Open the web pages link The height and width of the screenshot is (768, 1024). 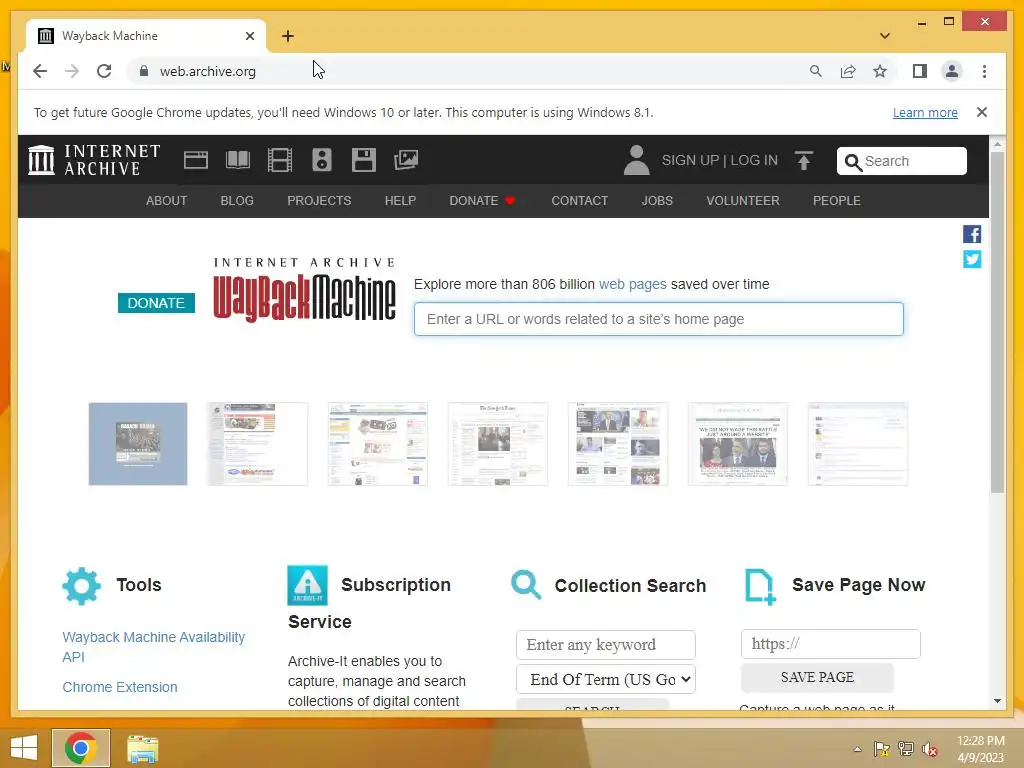coord(632,284)
